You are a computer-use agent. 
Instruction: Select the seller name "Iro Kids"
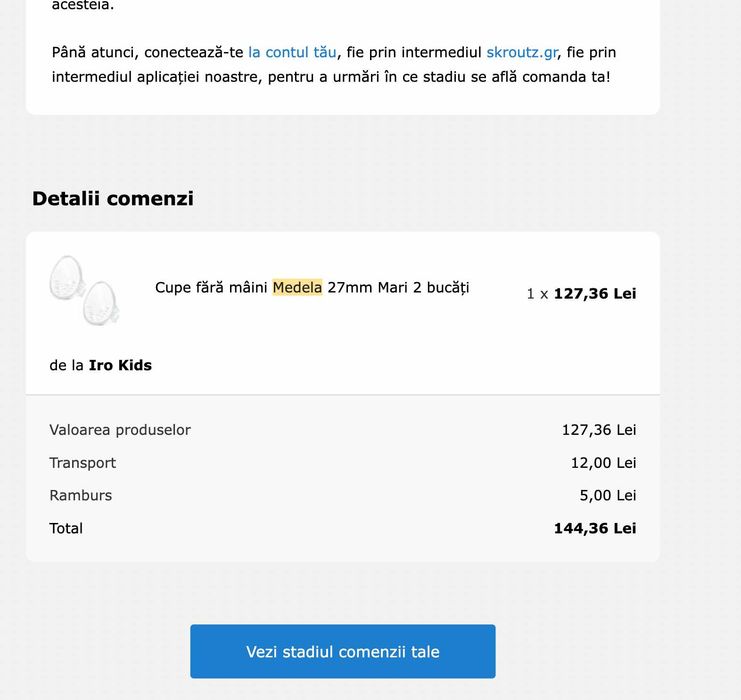click(120, 365)
